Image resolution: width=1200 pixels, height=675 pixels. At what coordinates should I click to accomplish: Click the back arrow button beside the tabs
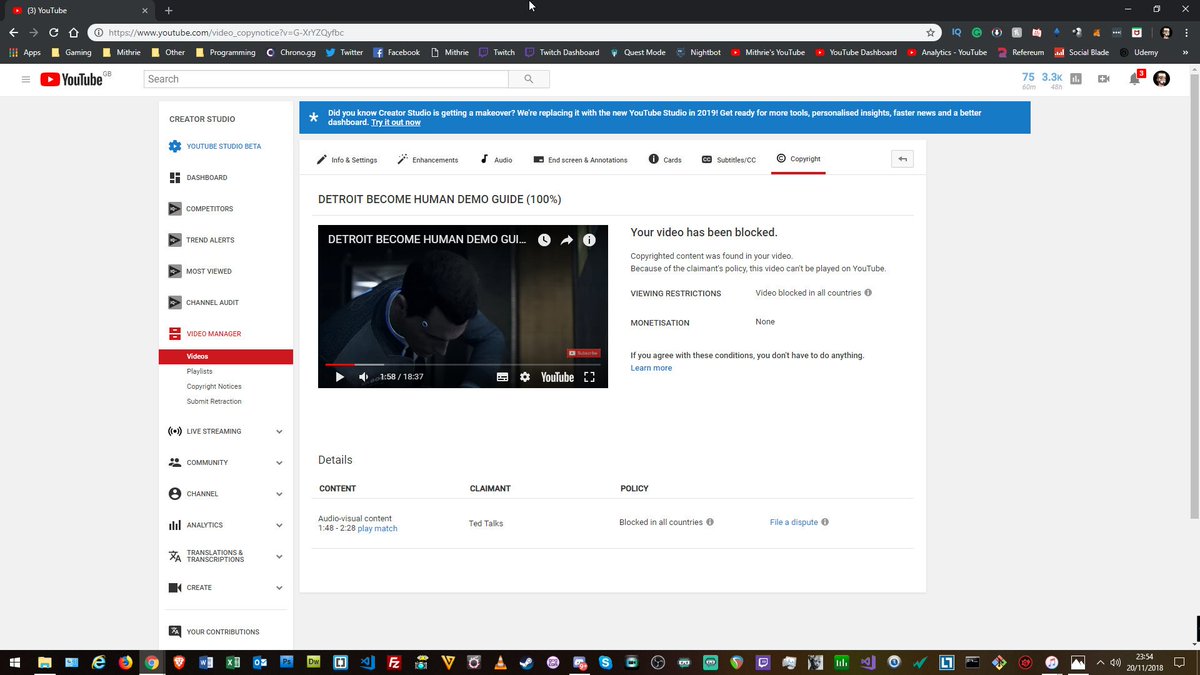(x=902, y=159)
